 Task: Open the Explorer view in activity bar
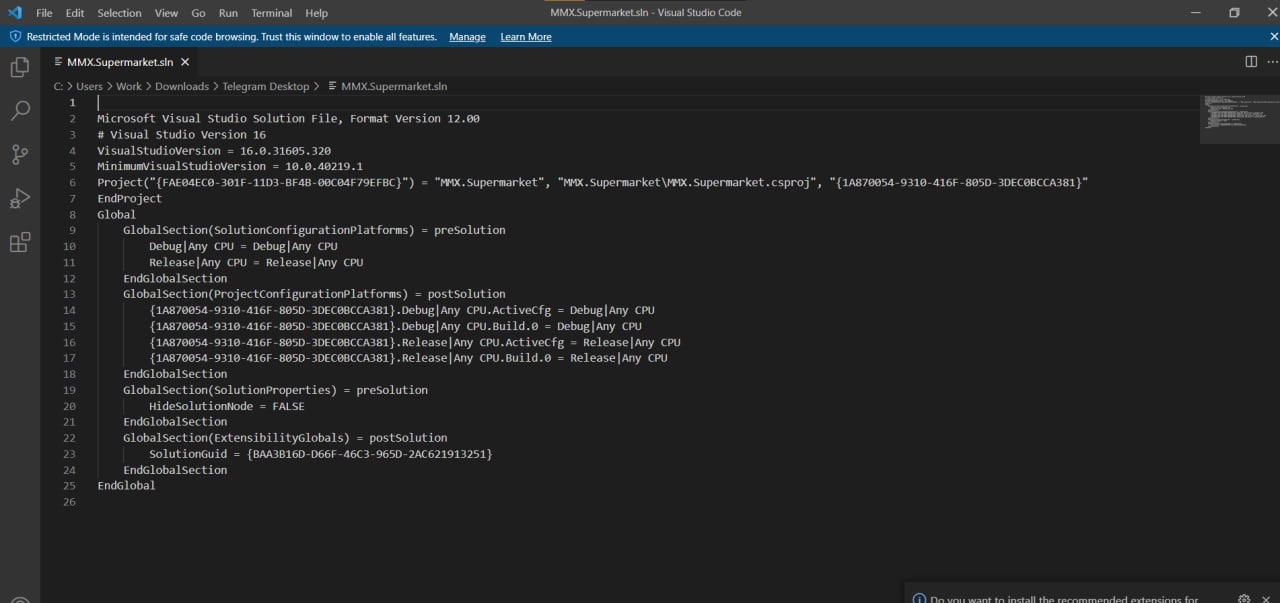pos(19,67)
